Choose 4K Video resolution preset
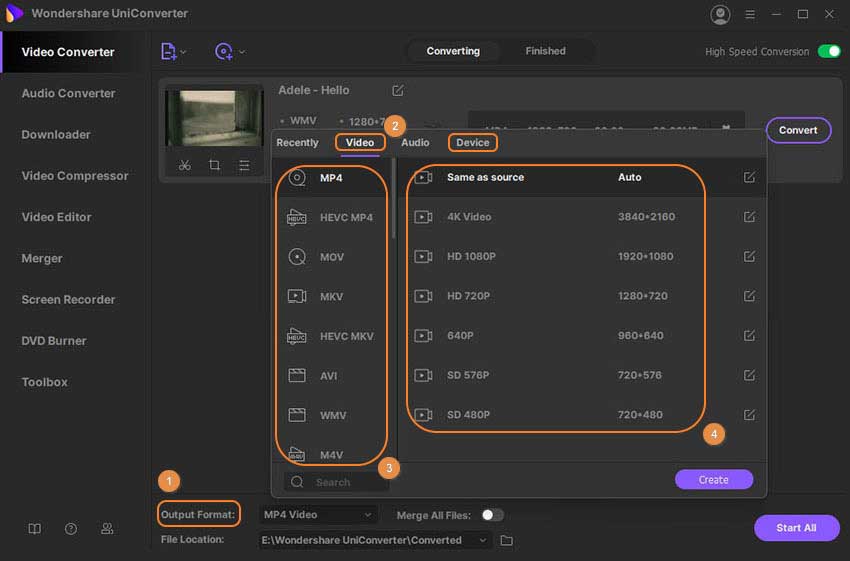This screenshot has height=561, width=850. point(583,217)
